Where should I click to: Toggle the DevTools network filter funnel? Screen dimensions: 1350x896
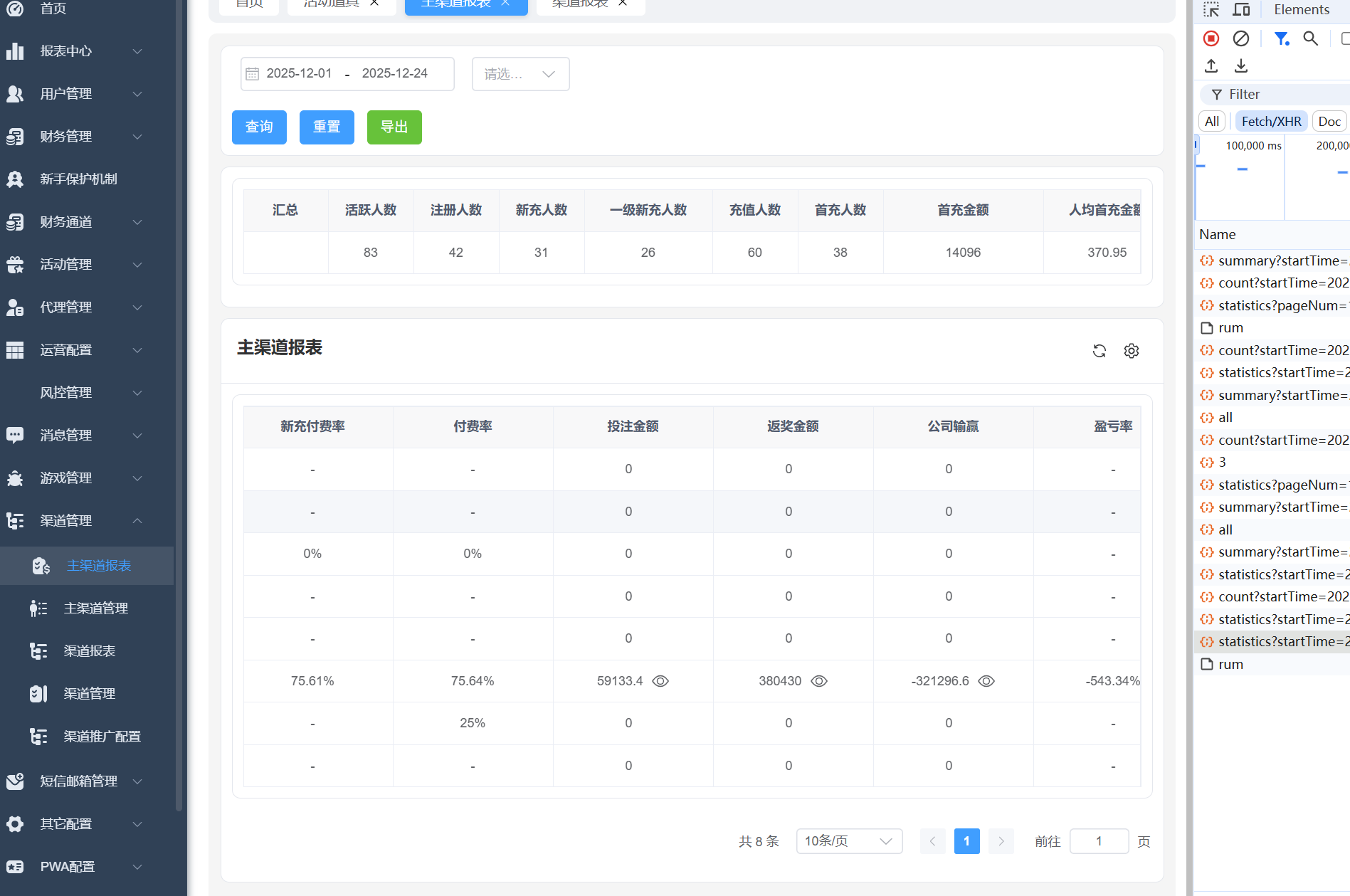(x=1282, y=38)
